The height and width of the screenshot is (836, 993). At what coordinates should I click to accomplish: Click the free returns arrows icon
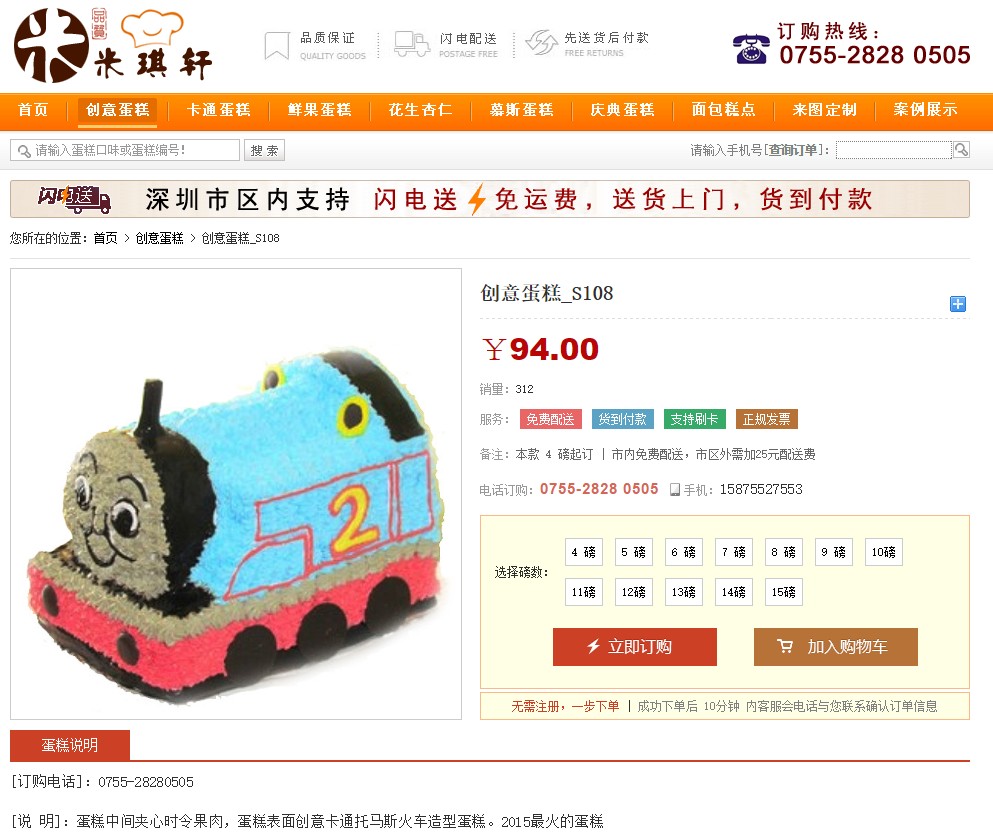tap(541, 43)
